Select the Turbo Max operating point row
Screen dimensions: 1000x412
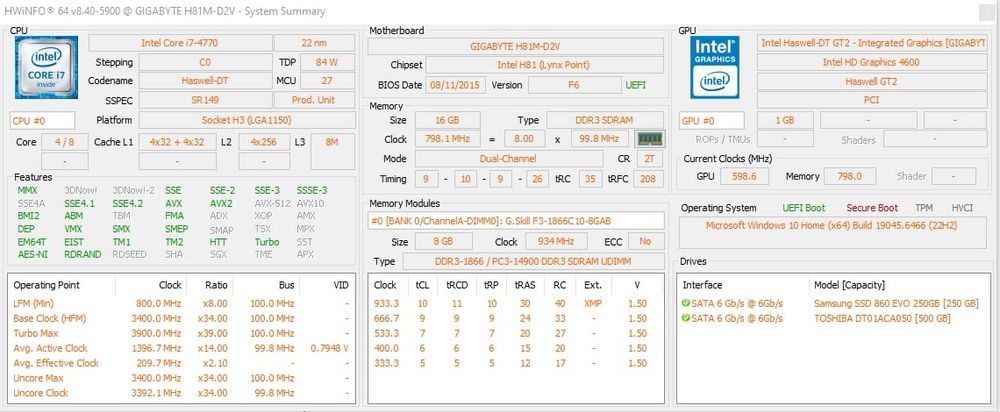pos(181,333)
